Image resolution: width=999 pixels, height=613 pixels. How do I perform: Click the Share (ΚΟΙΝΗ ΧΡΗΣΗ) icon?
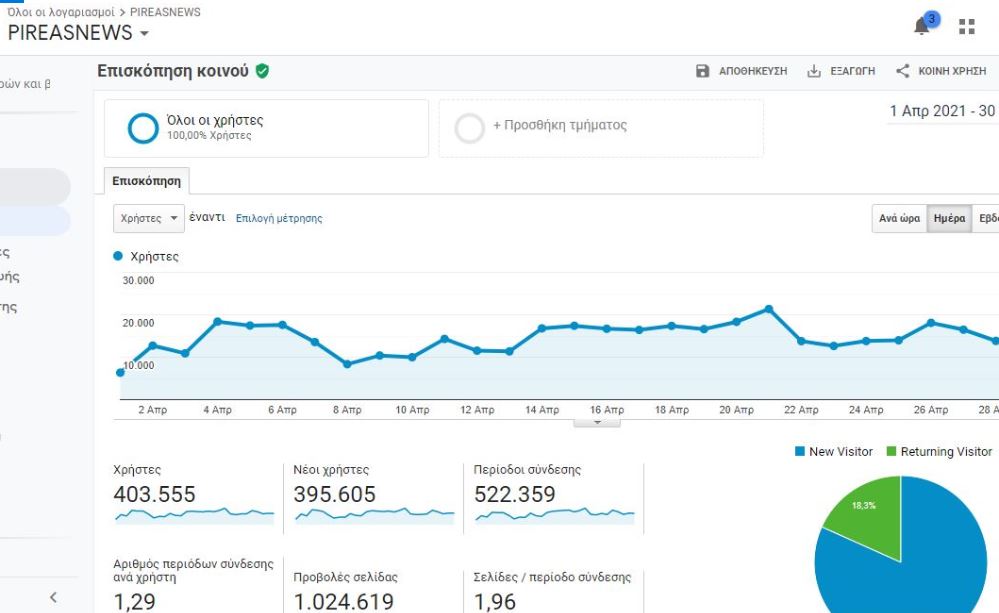pos(902,71)
